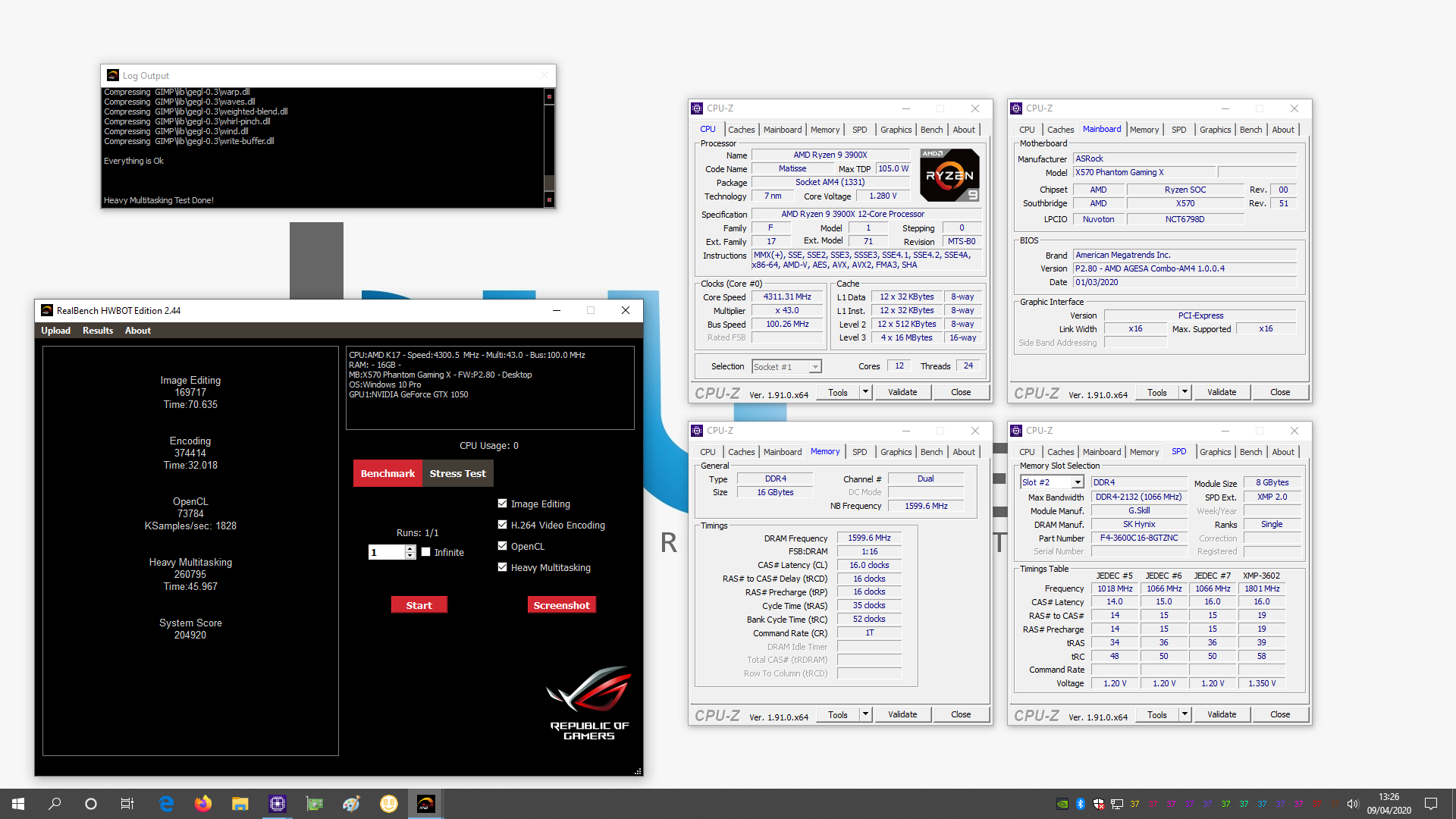Open the RealBench About menu
Screen dimensions: 1456x819
138,331
